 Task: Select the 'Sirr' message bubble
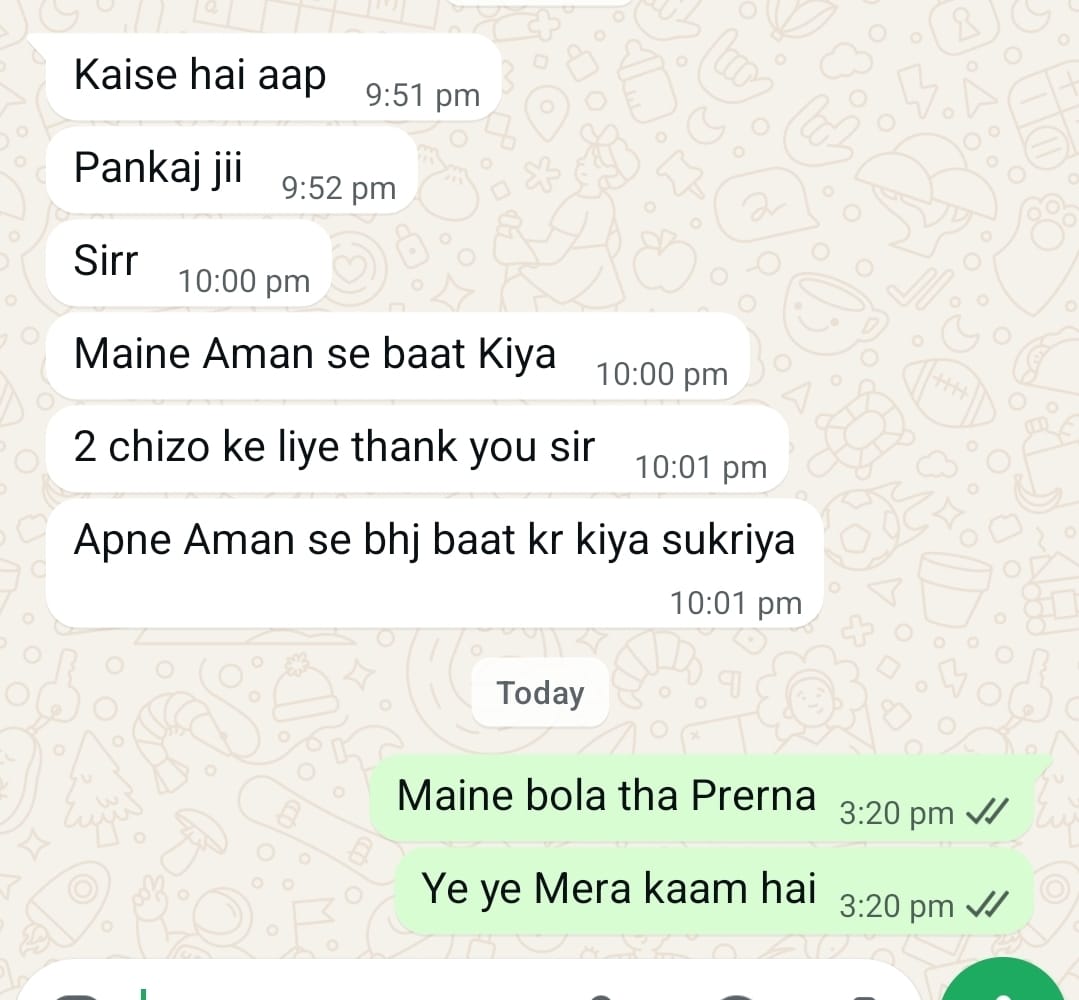[189, 263]
